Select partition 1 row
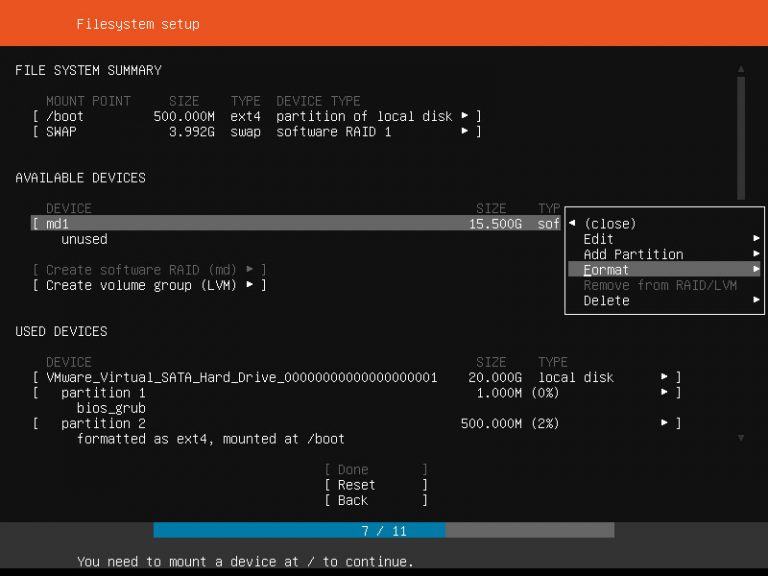Screen dimensions: 768x576 pyautogui.click(x=357, y=392)
